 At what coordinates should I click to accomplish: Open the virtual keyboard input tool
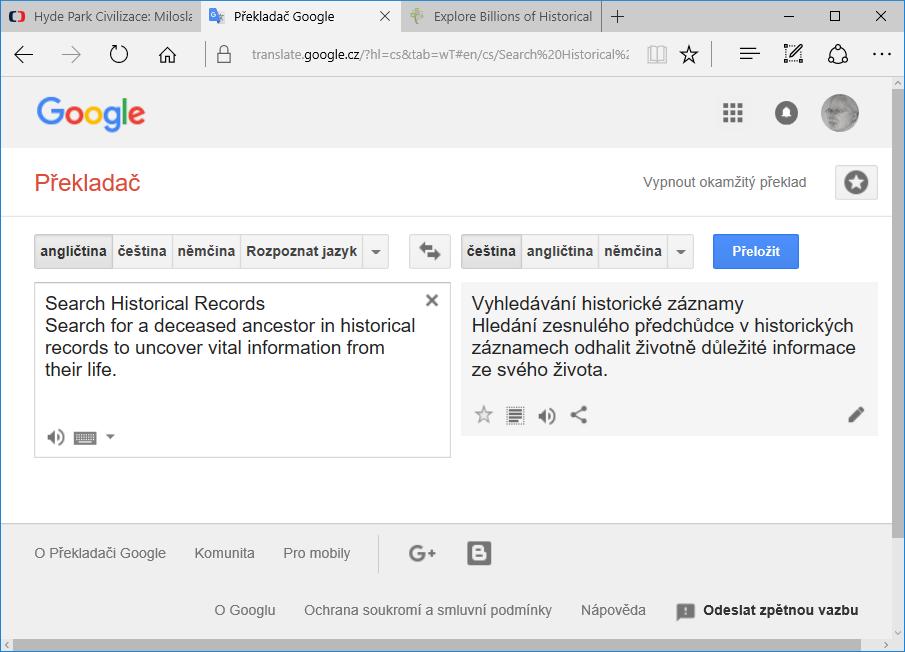tap(85, 438)
